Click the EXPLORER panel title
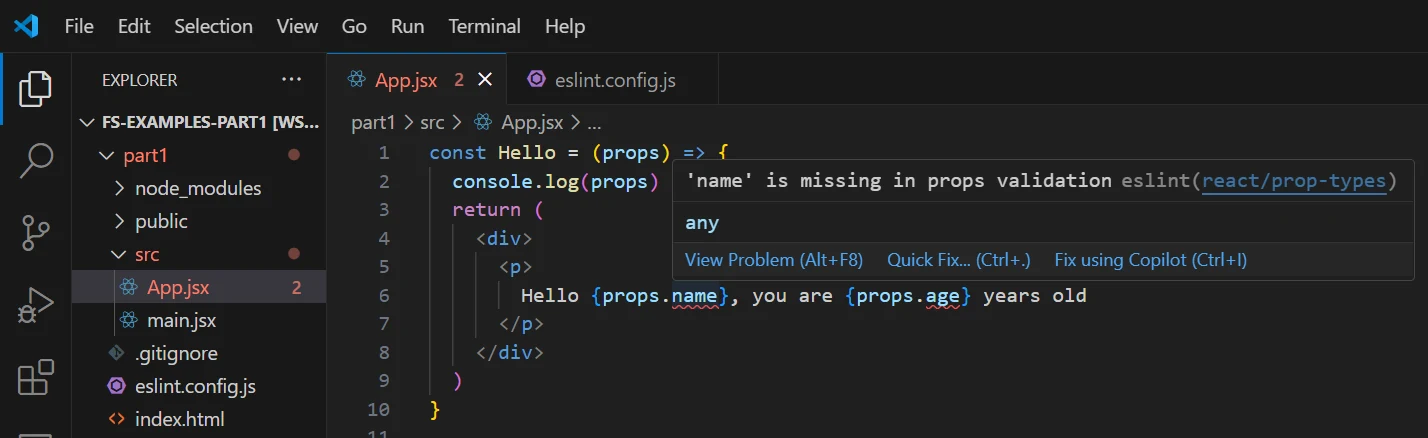 click(x=140, y=80)
